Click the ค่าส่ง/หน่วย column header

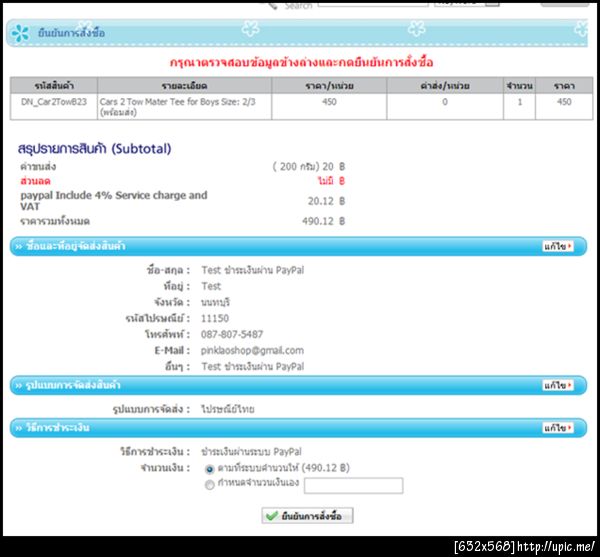point(445,86)
